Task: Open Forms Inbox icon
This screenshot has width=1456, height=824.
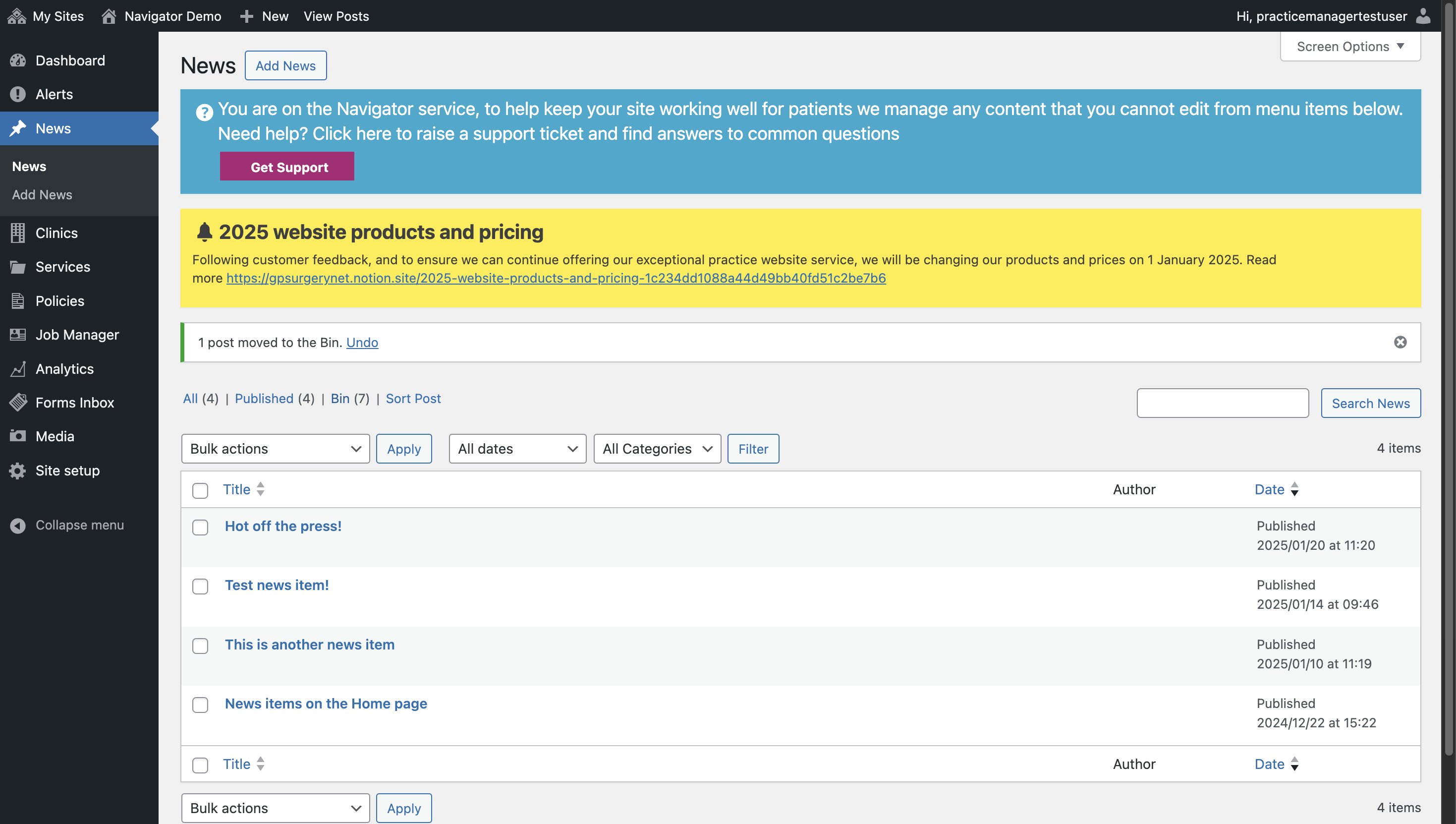Action: coord(17,403)
